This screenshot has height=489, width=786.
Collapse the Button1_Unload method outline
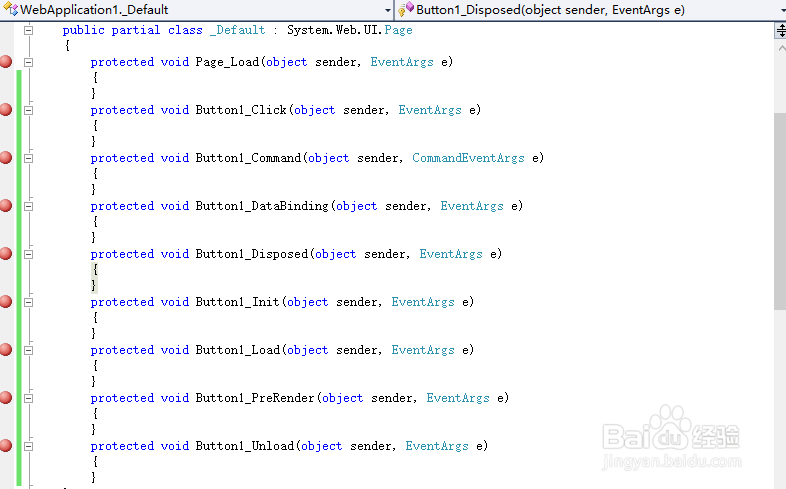click(x=29, y=446)
